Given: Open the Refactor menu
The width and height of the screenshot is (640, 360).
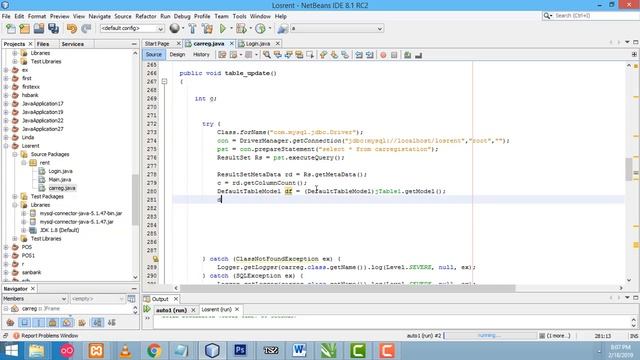Looking at the screenshot, I should tap(146, 16).
